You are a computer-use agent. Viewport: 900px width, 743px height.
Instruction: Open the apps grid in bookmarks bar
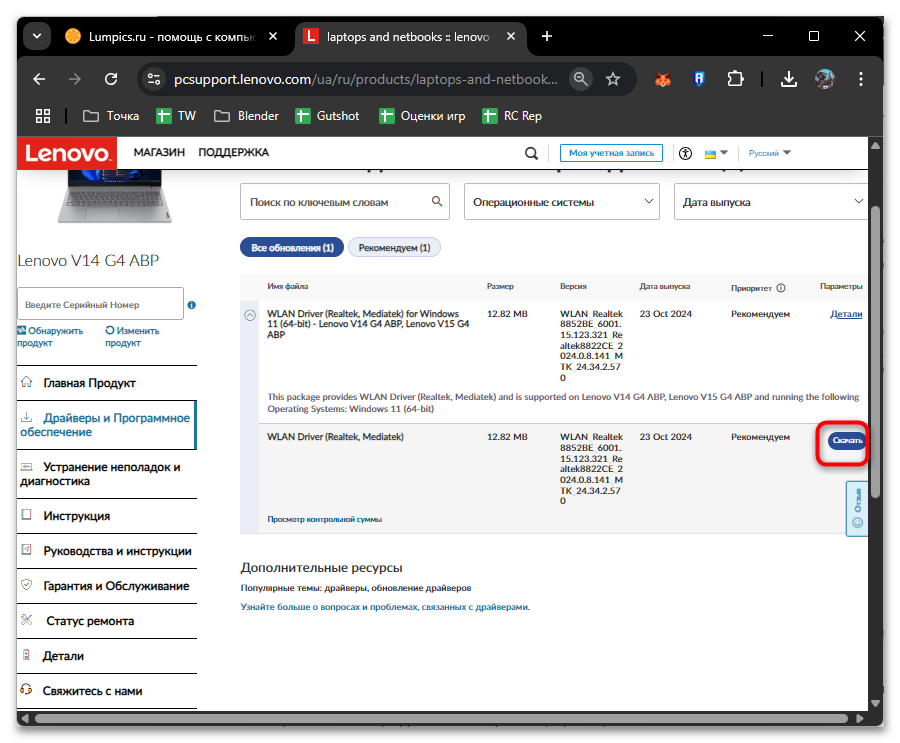click(43, 116)
